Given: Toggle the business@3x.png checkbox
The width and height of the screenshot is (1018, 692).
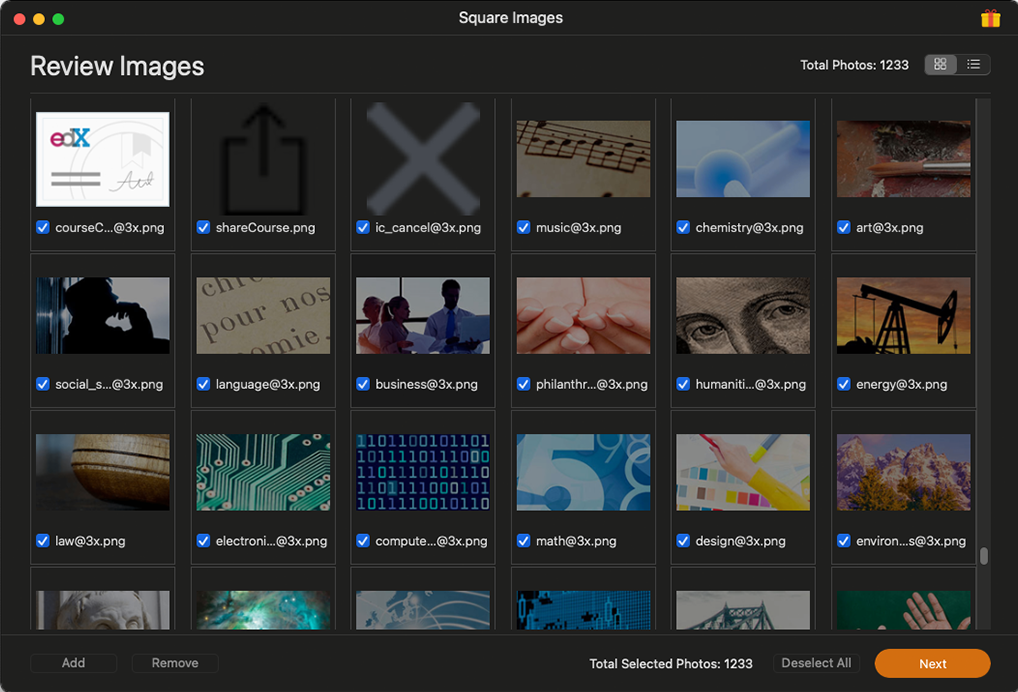Looking at the screenshot, I should click(363, 384).
